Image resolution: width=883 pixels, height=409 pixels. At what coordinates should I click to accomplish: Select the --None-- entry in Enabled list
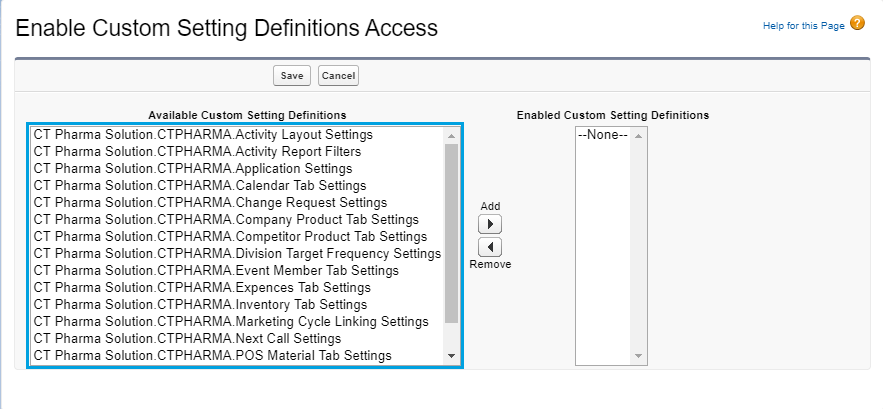603,135
